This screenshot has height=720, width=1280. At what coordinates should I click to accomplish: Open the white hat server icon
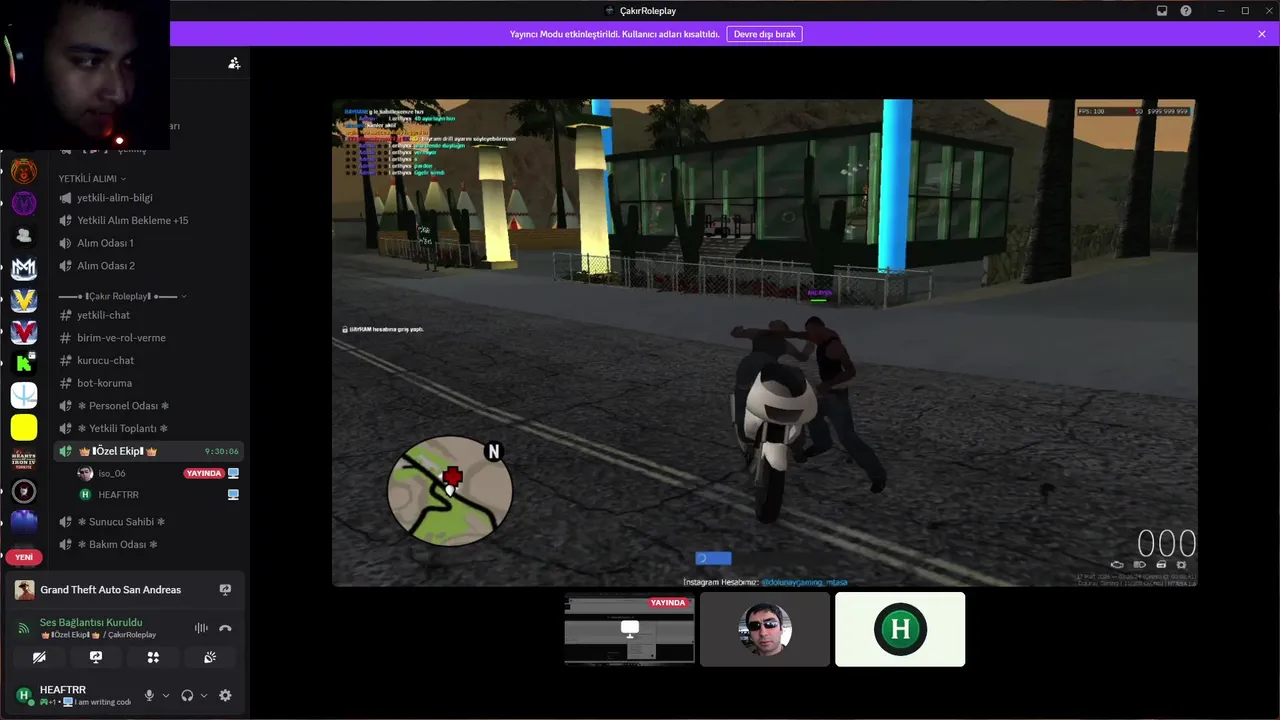[24, 236]
